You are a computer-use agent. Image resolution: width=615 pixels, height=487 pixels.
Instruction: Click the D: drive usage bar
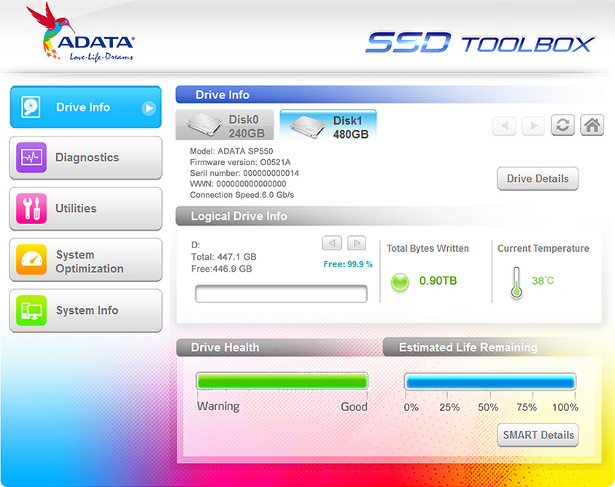click(283, 293)
